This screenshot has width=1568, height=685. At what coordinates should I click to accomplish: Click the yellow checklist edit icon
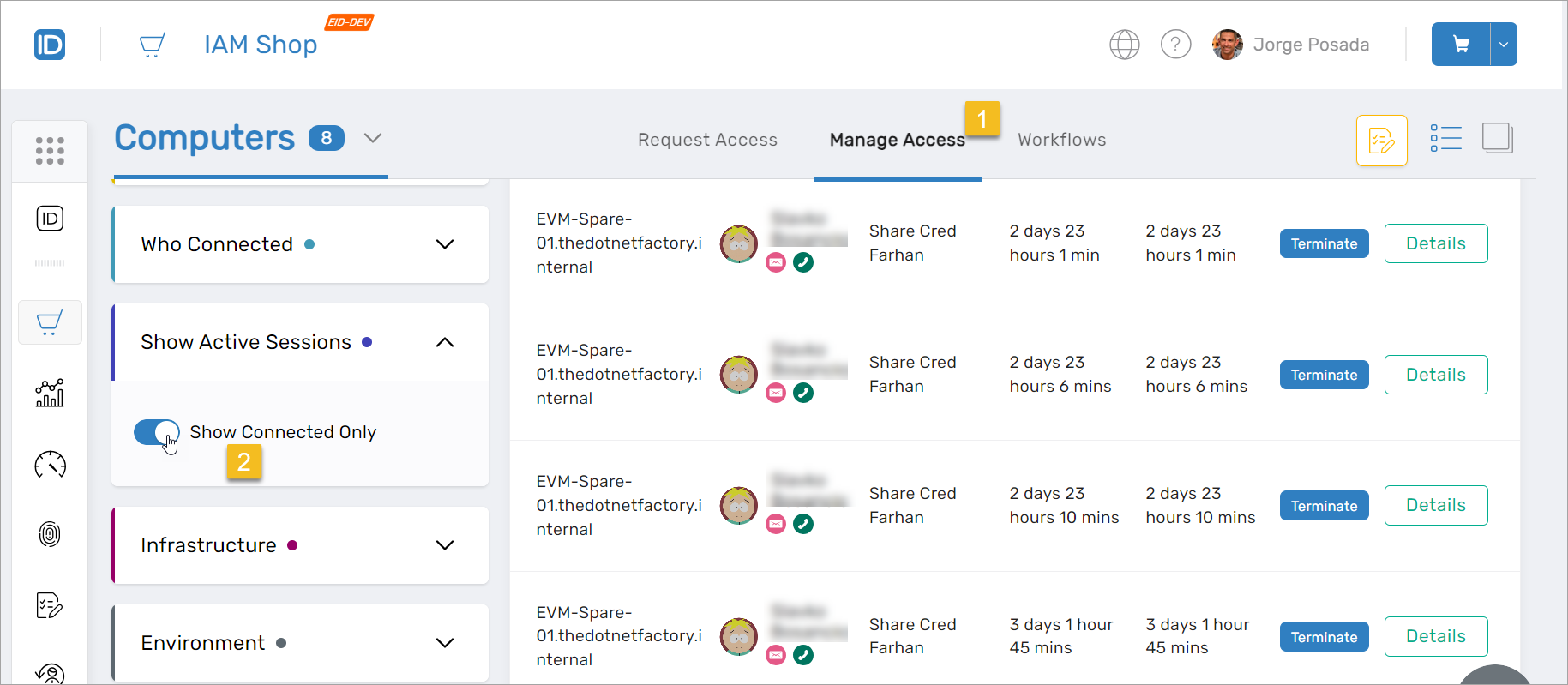click(1381, 140)
